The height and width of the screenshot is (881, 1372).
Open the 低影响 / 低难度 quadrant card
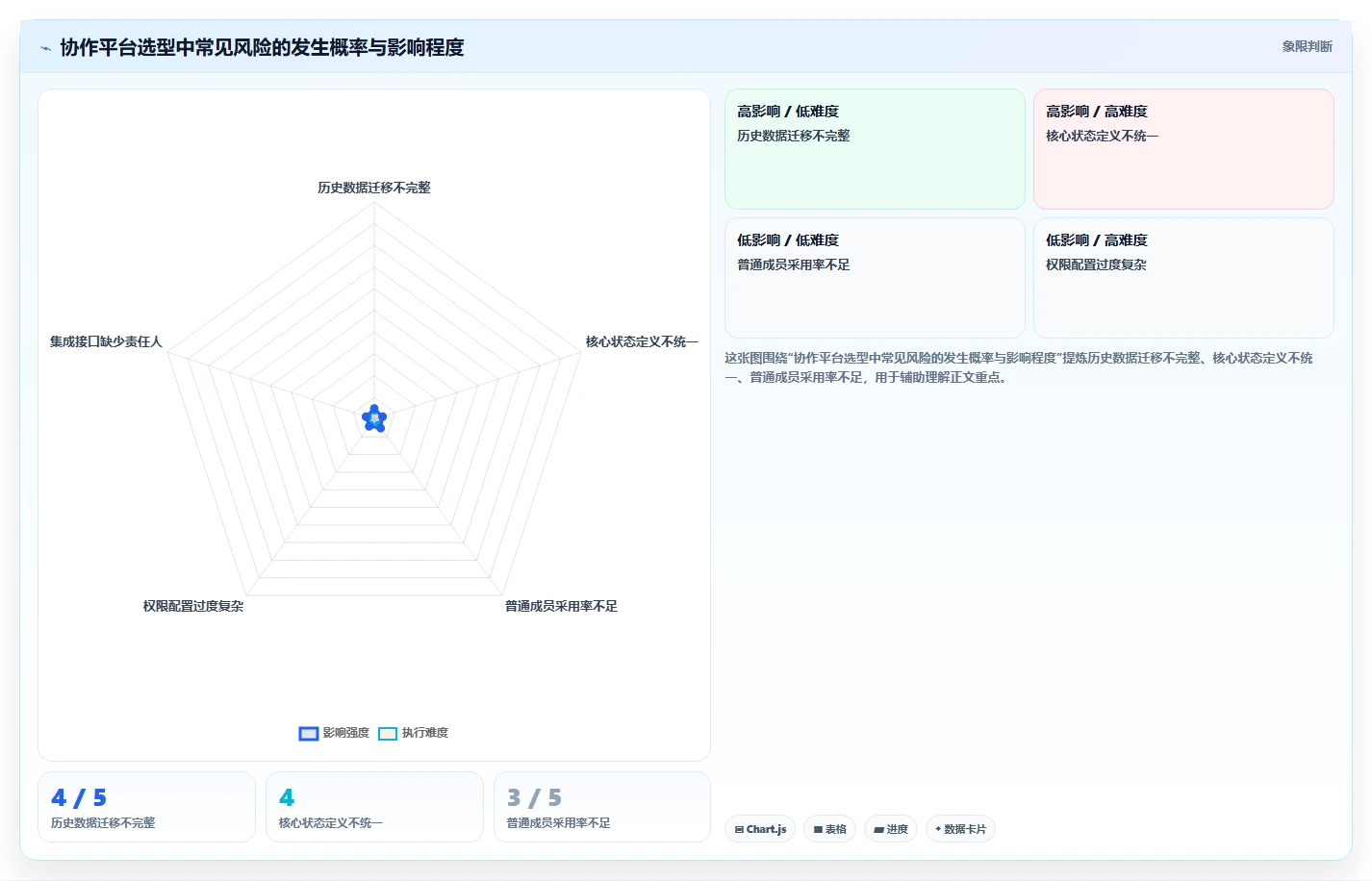click(x=875, y=278)
